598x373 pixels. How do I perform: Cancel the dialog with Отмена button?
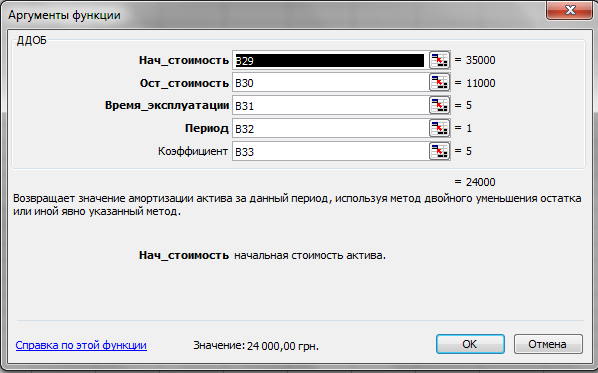(x=548, y=344)
